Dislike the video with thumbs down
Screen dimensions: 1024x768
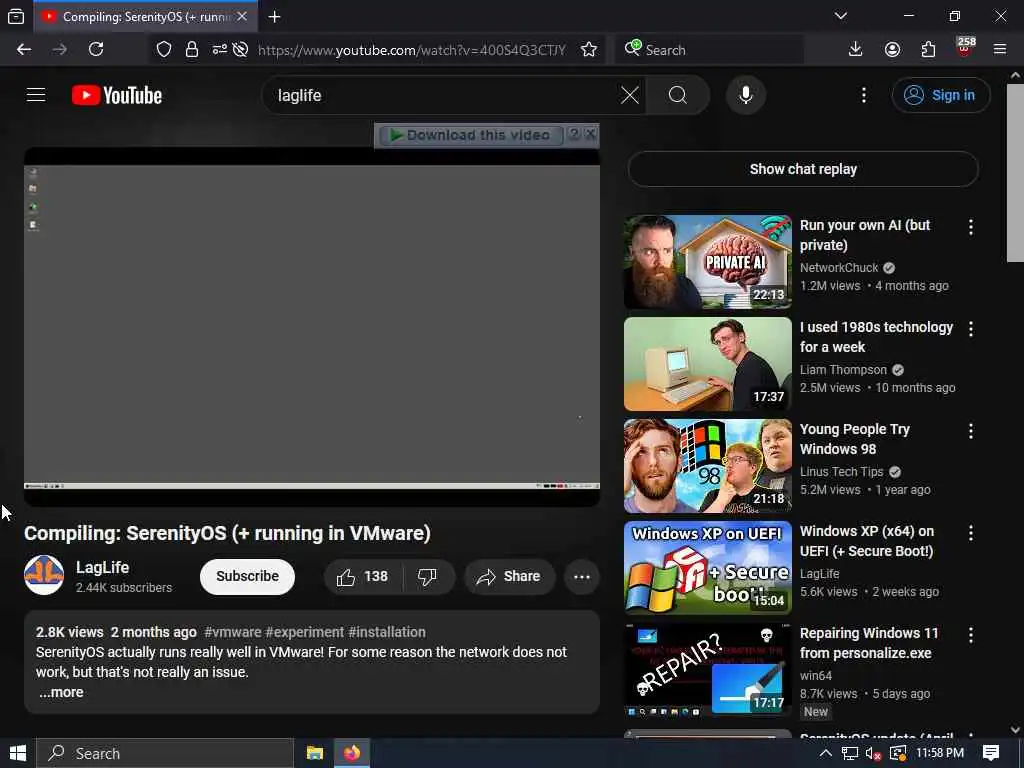coord(428,577)
